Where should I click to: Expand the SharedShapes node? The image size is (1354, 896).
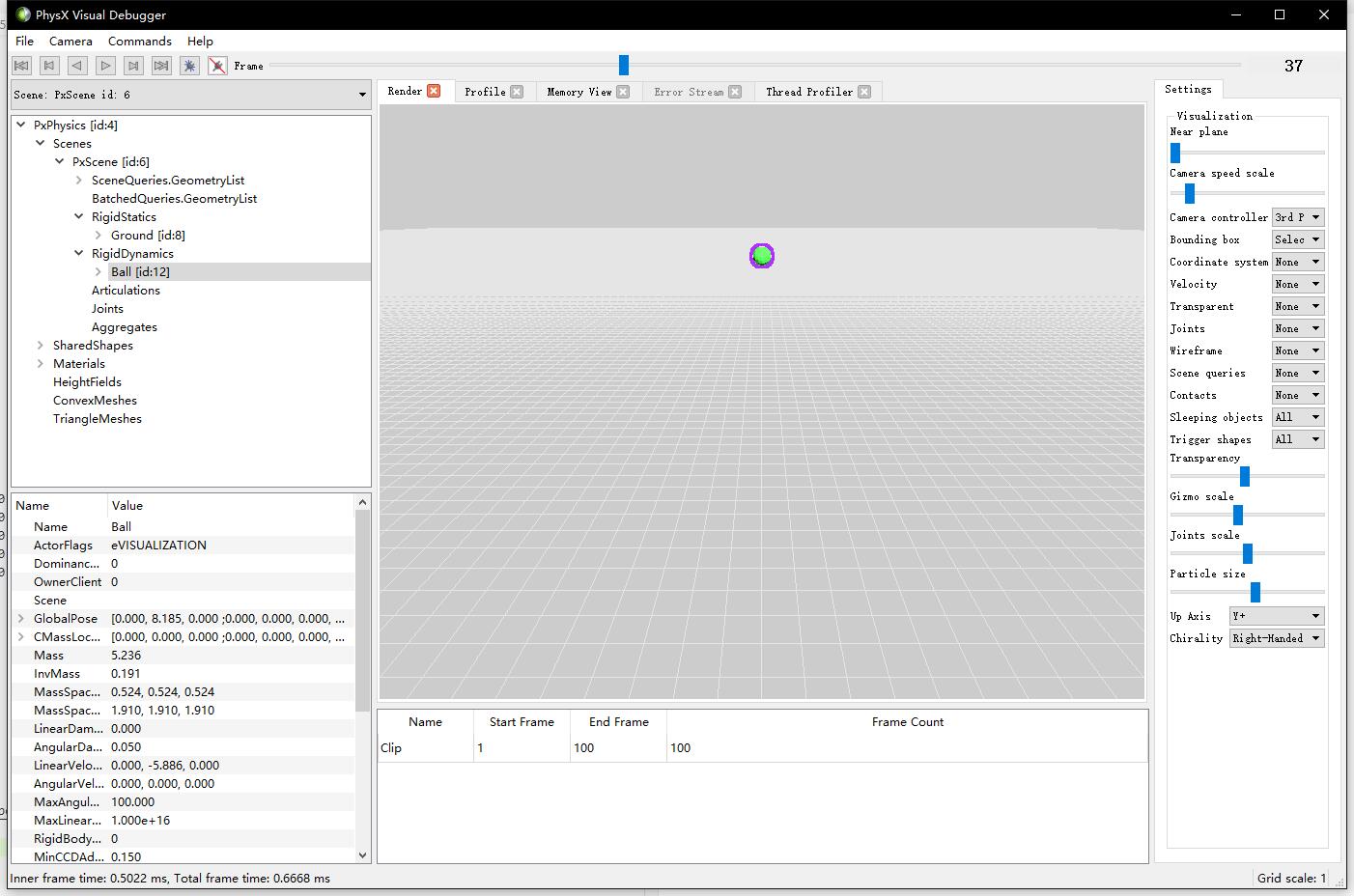41,345
